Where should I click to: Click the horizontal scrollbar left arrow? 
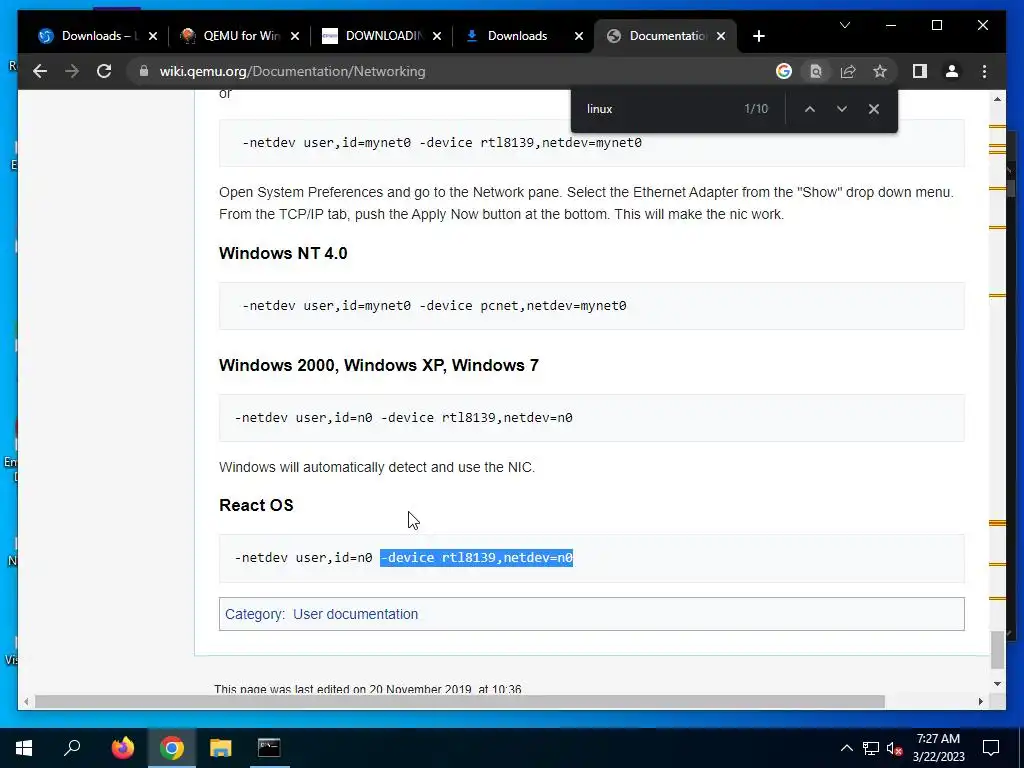26,701
